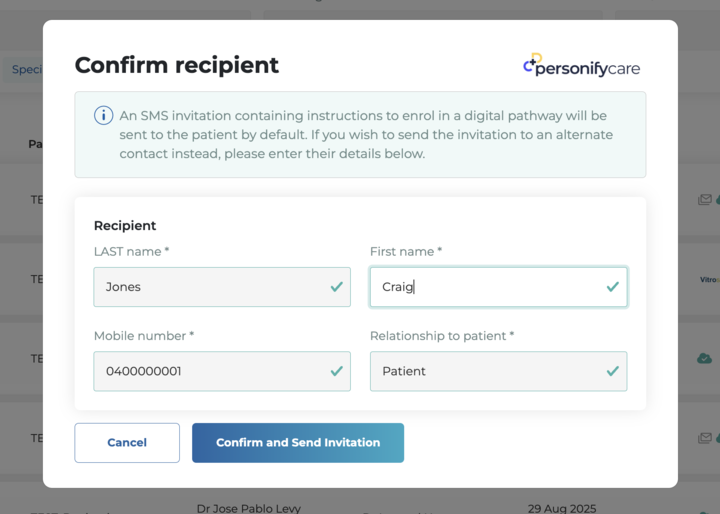This screenshot has height=514, width=720.
Task: Click the checkmark in the Relationship field
Action: (x=612, y=371)
